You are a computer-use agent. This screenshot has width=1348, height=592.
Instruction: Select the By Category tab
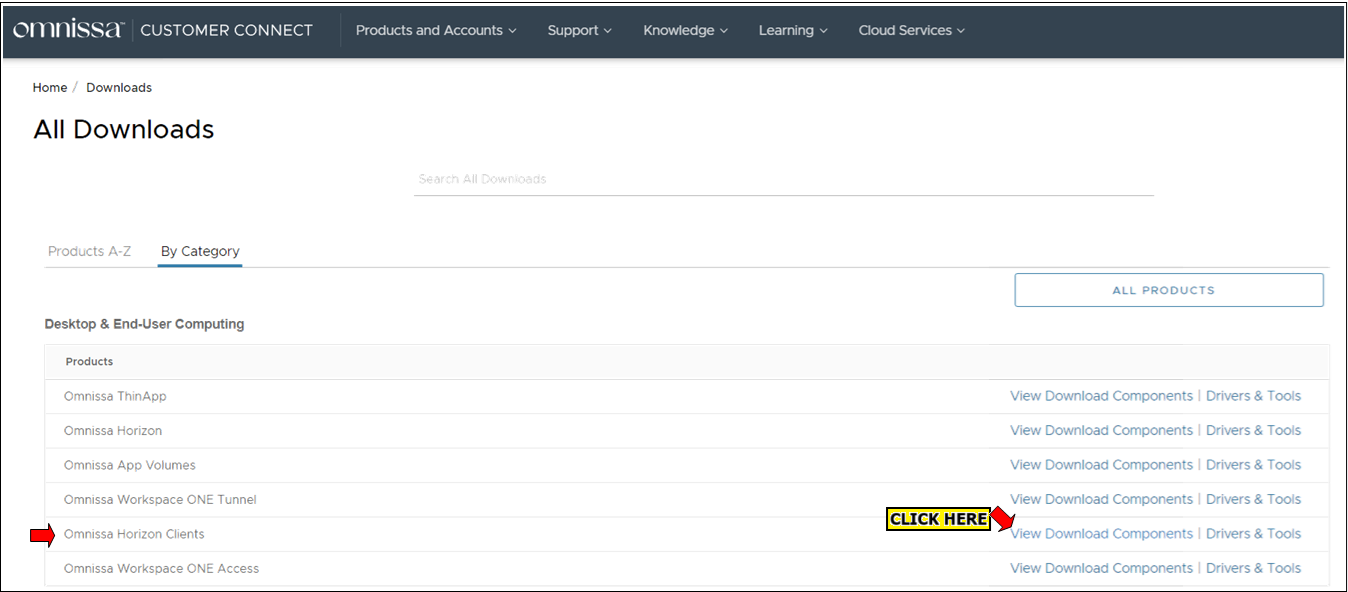[x=200, y=251]
